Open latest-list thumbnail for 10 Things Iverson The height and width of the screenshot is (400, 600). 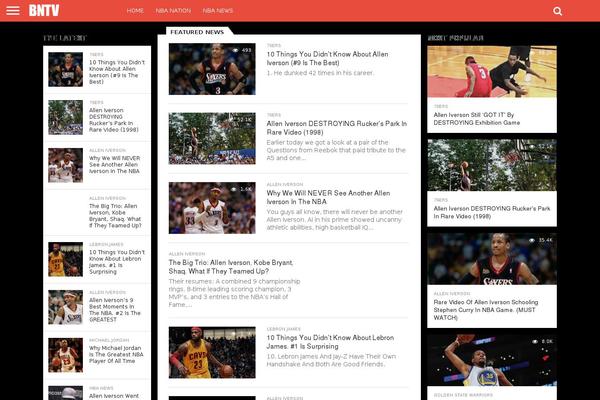[x=65, y=69]
